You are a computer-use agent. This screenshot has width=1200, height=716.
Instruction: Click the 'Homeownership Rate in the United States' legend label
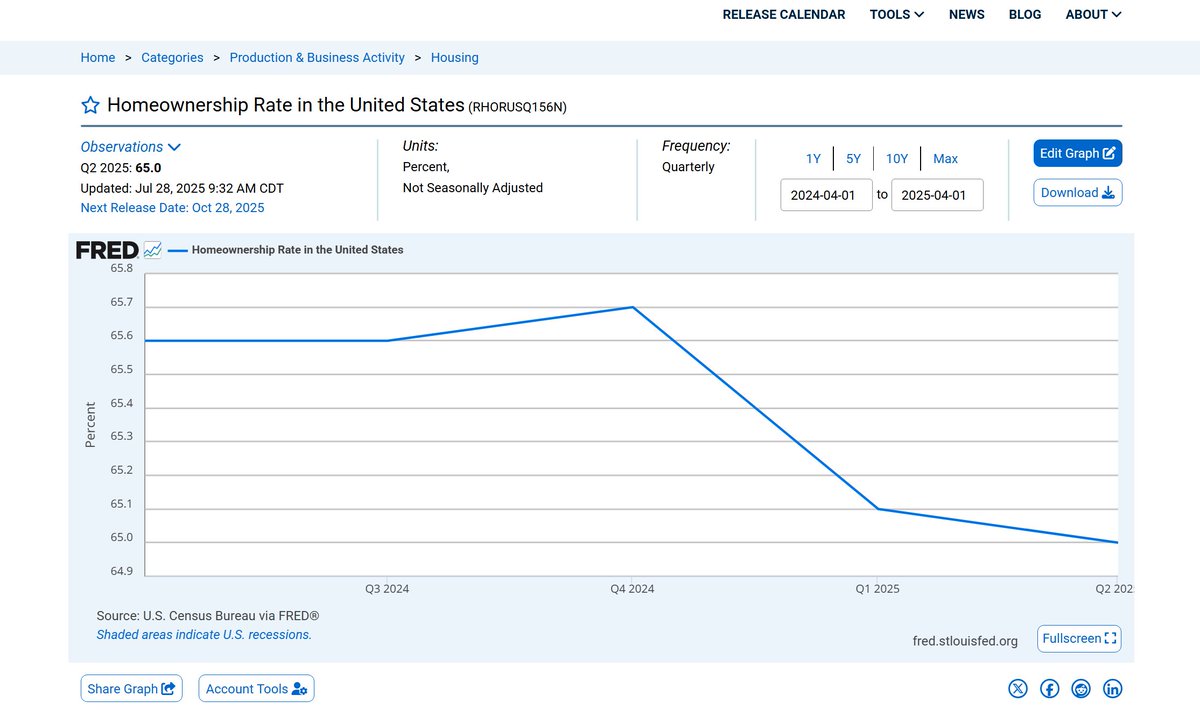click(297, 250)
